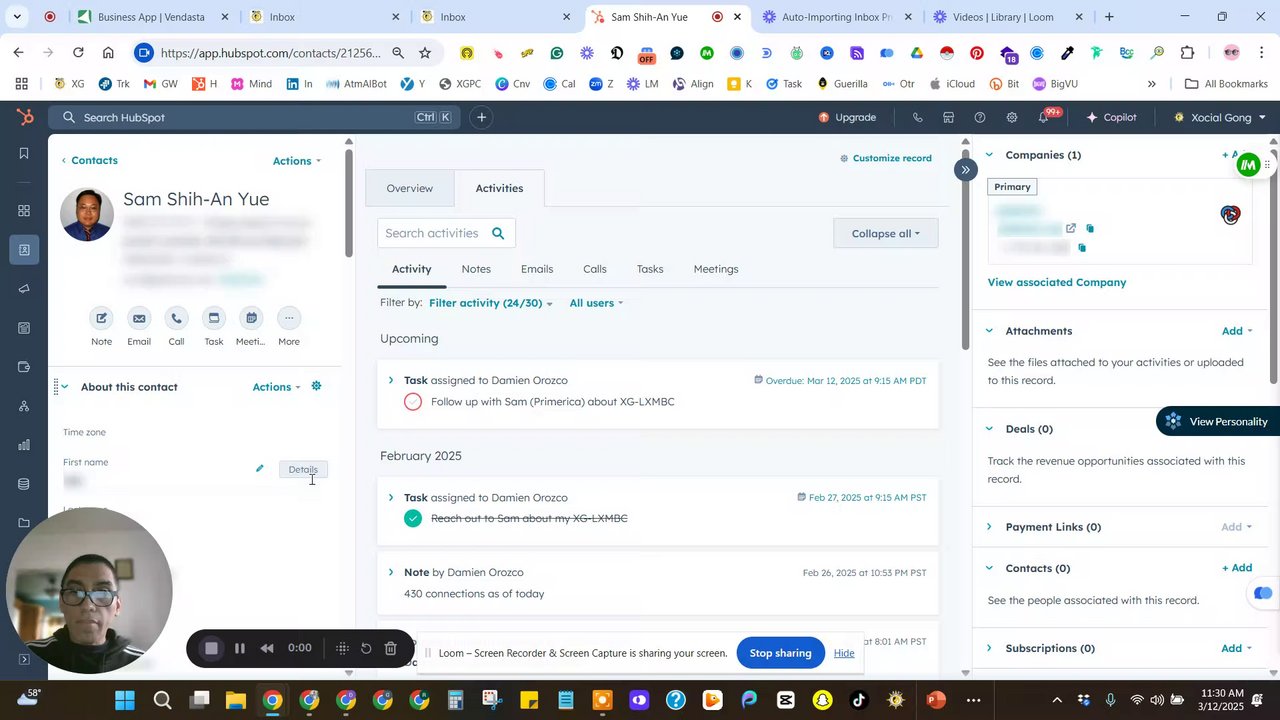The height and width of the screenshot is (720, 1280).
Task: Open the Help question mark icon
Action: (979, 117)
